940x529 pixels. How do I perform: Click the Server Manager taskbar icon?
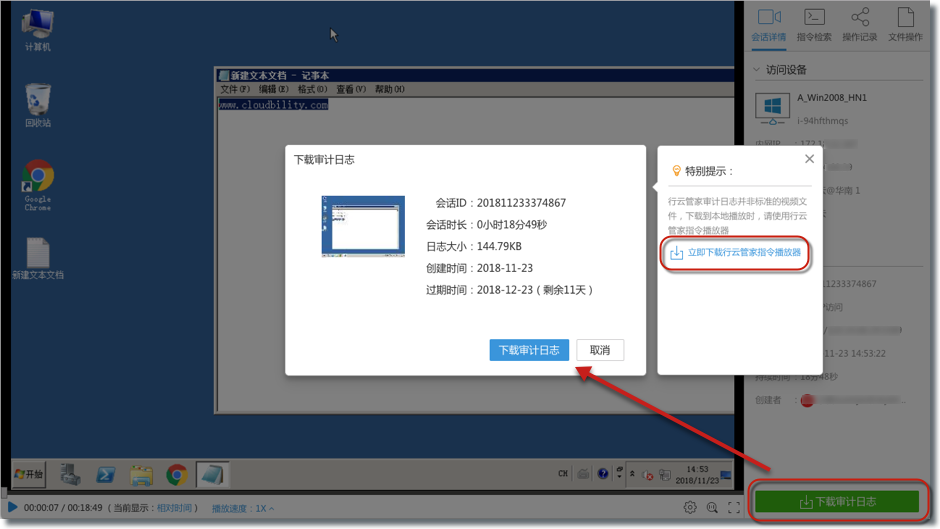pyautogui.click(x=70, y=474)
